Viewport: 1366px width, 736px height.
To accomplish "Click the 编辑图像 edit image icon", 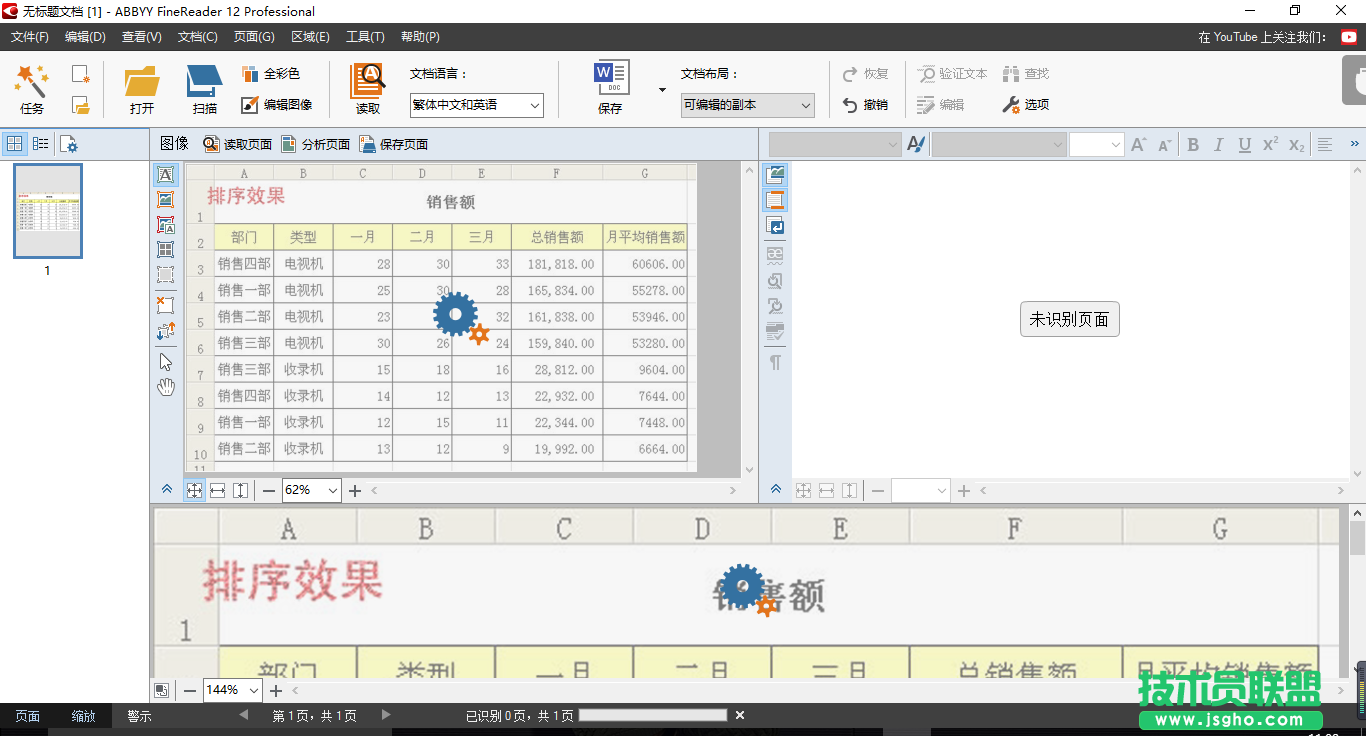I will click(x=250, y=105).
